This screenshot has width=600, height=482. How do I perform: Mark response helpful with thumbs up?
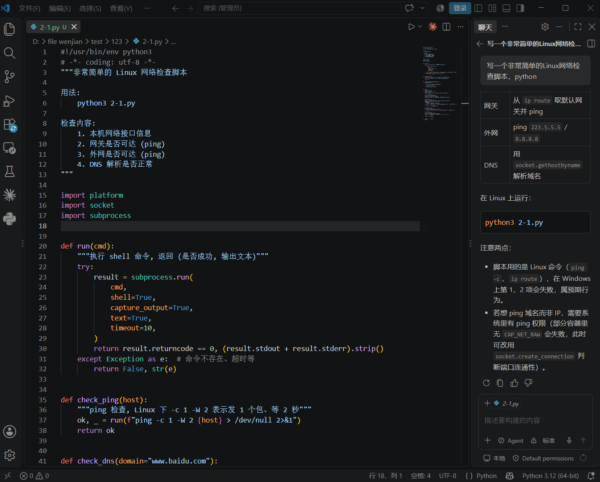[514, 383]
